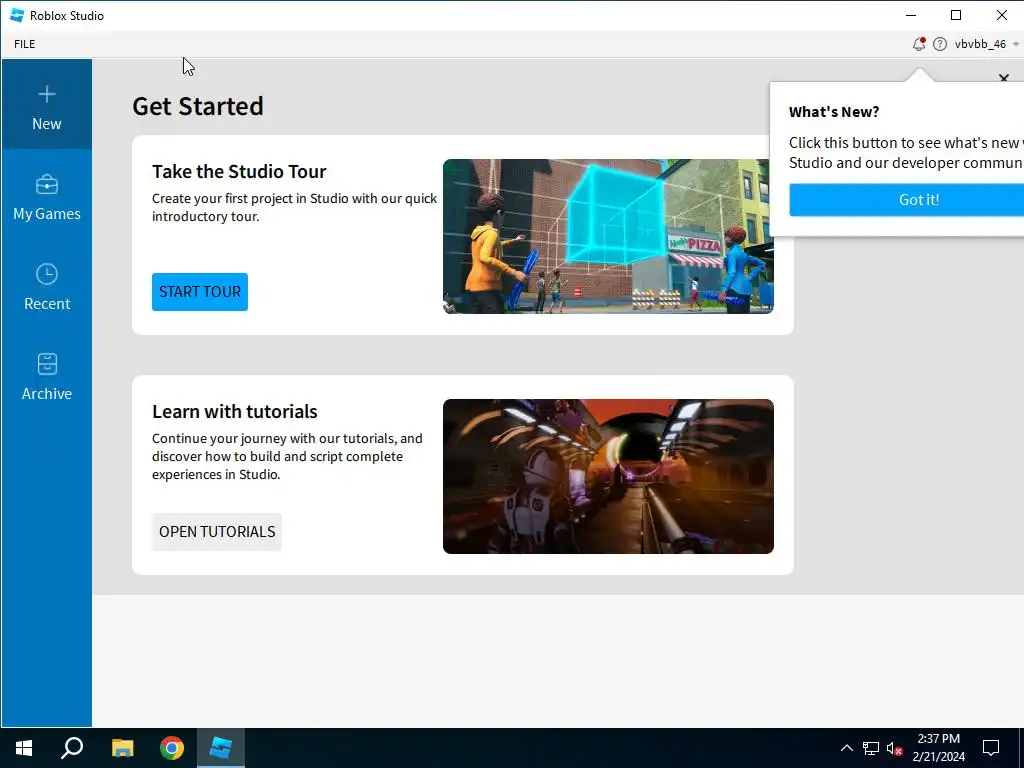The height and width of the screenshot is (768, 1024).
Task: Expand the vbvbb_46 account dropdown
Action: tap(986, 44)
